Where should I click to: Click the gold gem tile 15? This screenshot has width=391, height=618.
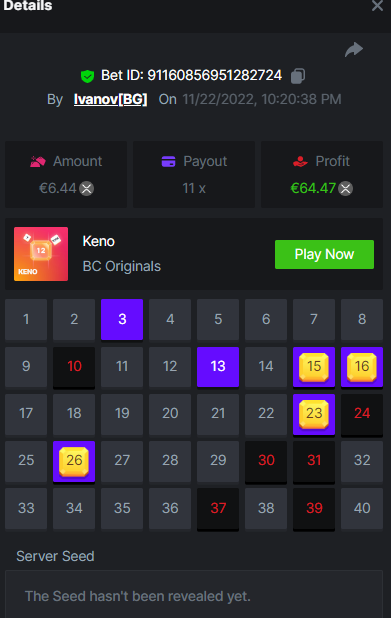314,367
